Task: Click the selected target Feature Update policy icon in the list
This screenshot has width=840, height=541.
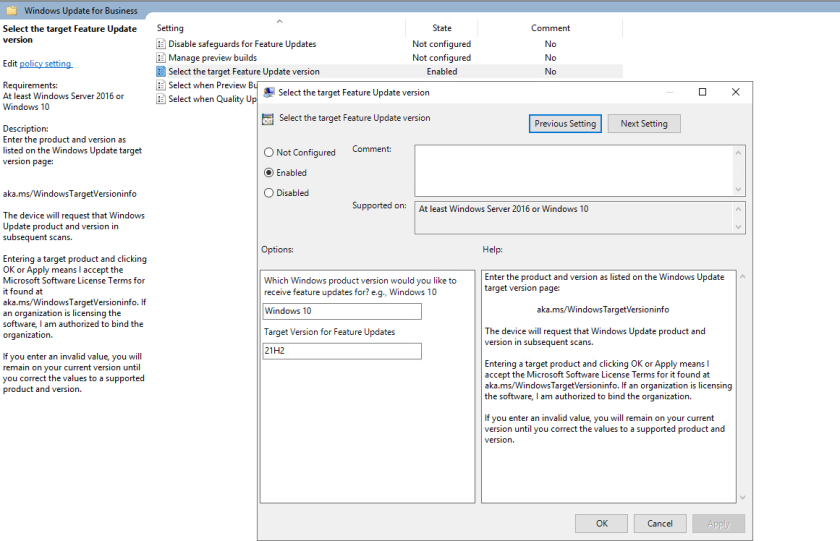Action: tap(161, 72)
